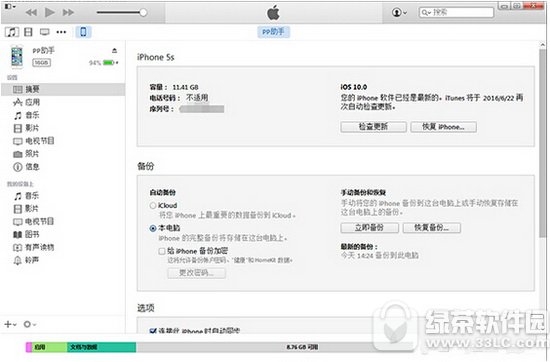Click the search input field

(x=456, y=12)
